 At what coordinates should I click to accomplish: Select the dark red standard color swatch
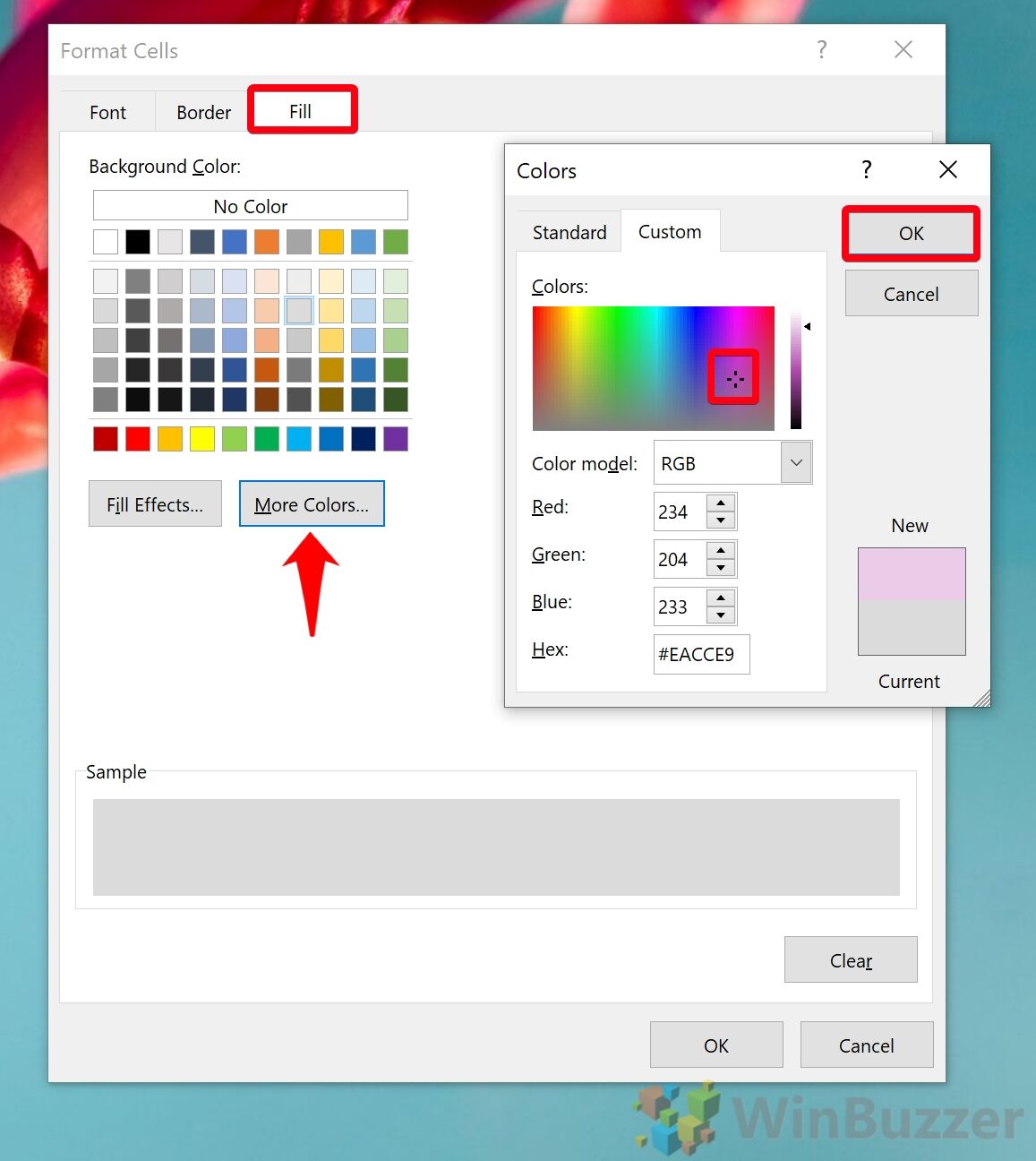[x=105, y=439]
